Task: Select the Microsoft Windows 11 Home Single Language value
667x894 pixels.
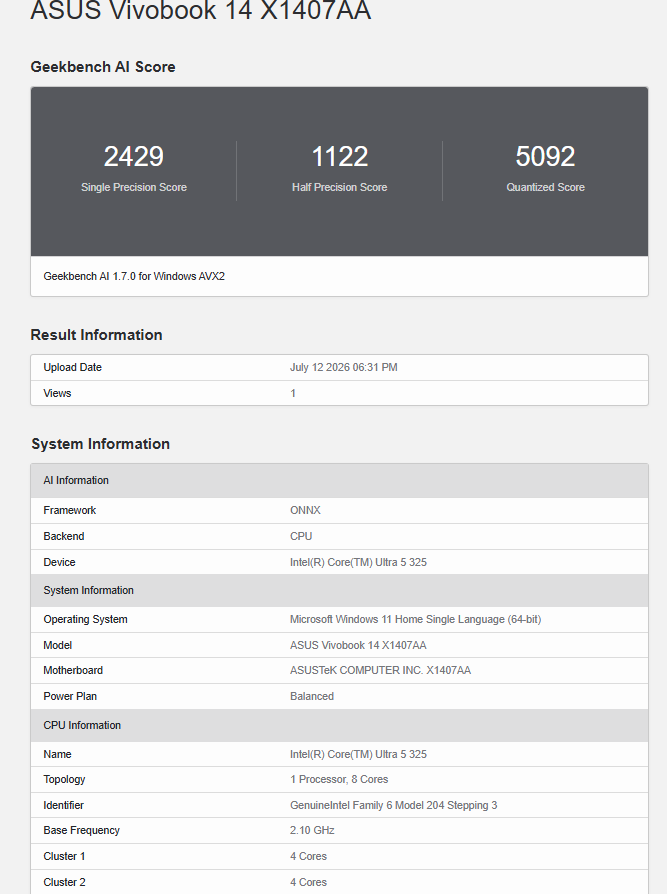Action: click(416, 619)
